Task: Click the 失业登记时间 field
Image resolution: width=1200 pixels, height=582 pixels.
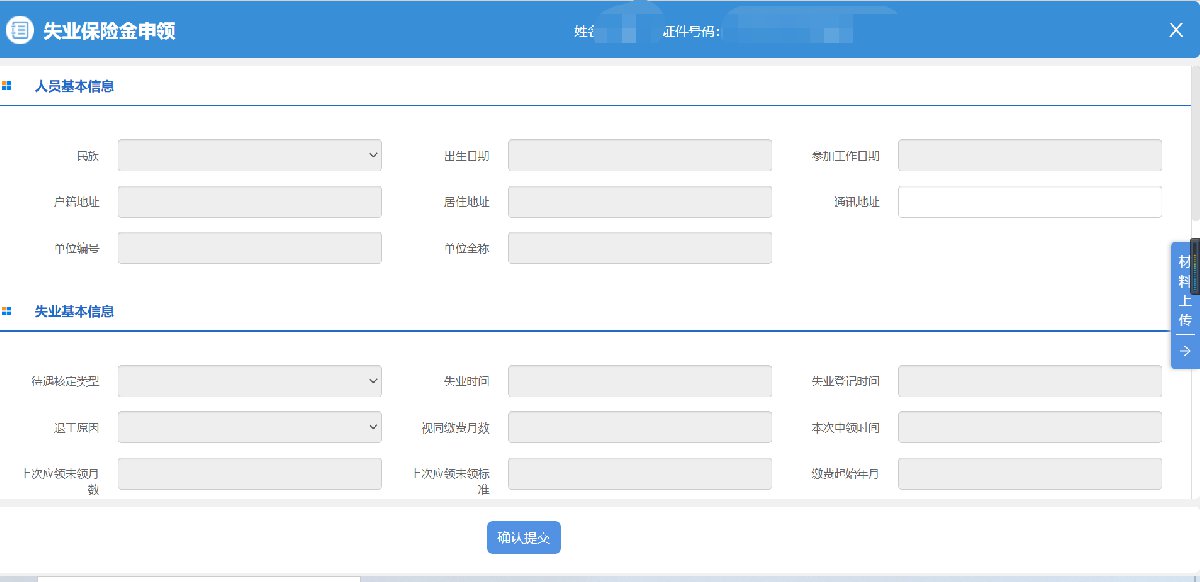Action: point(1029,381)
